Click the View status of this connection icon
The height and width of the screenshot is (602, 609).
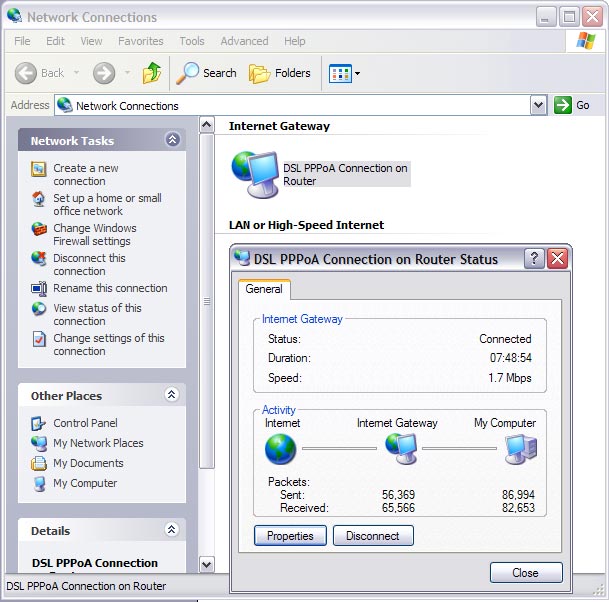[39, 309]
